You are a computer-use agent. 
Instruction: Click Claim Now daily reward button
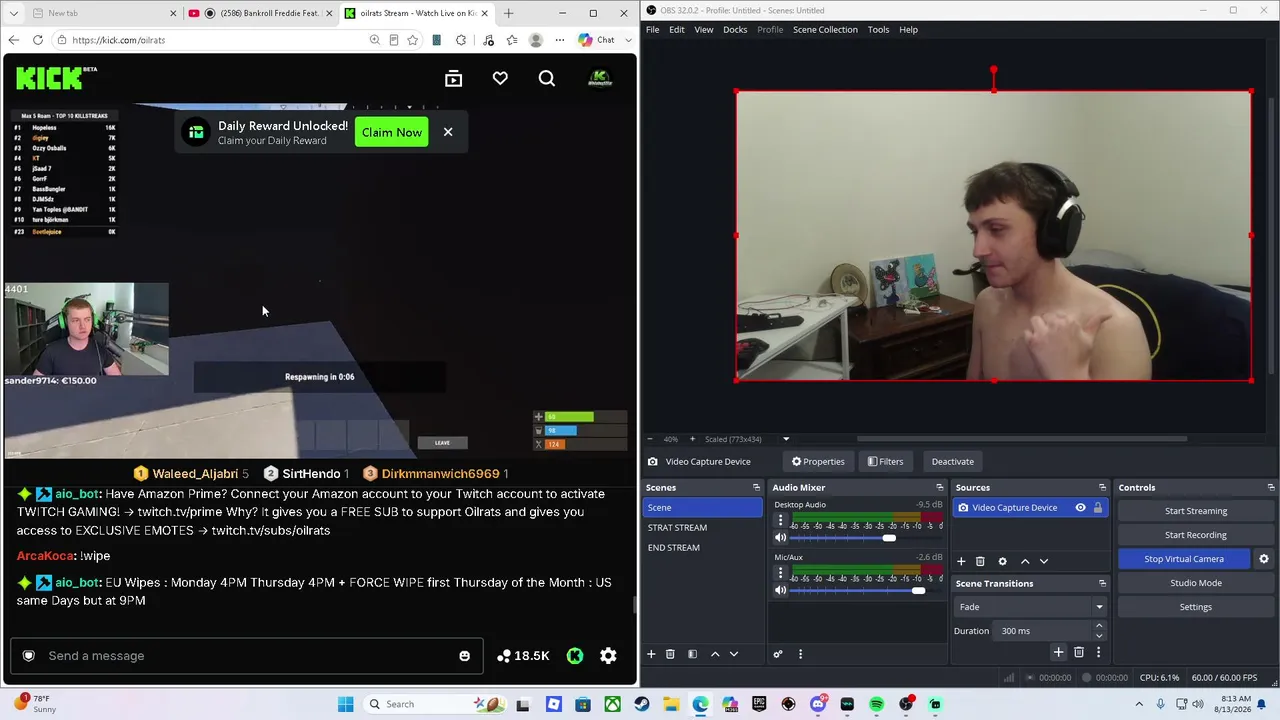392,133
